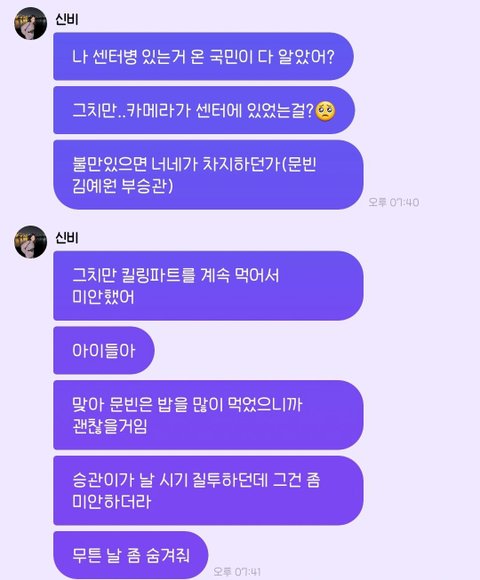Tap the text 김예원 부승관 in third bubble
The image size is (480, 580).
(123, 186)
